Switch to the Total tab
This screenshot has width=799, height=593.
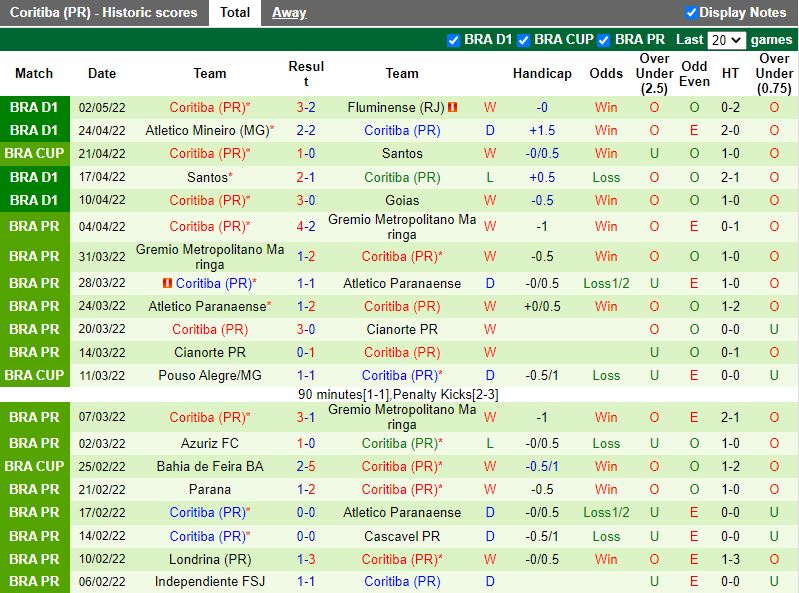tap(235, 13)
